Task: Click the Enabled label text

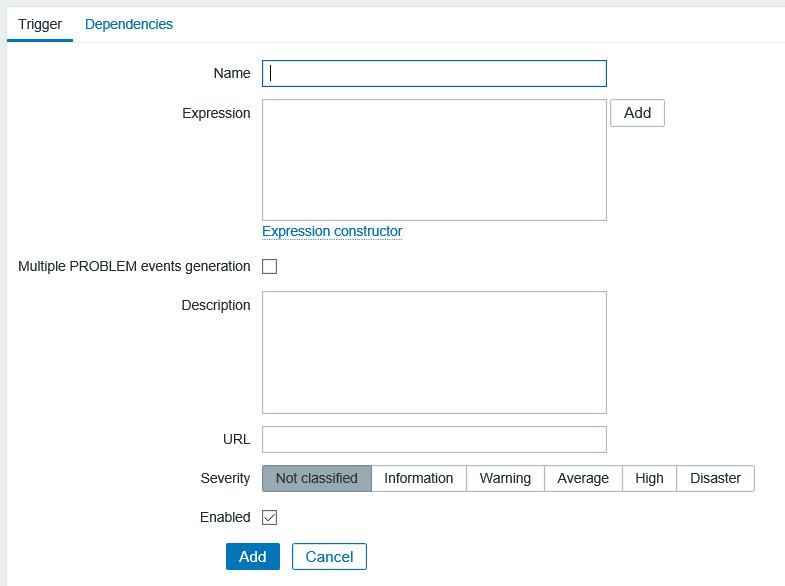Action: (x=225, y=517)
